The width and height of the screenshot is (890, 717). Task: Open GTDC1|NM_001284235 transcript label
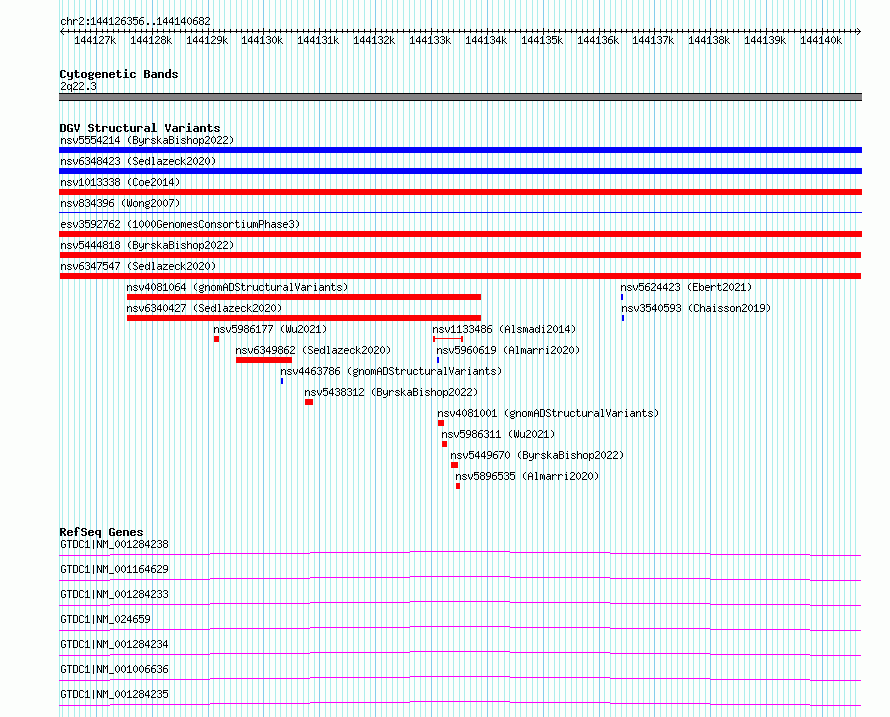(114, 694)
